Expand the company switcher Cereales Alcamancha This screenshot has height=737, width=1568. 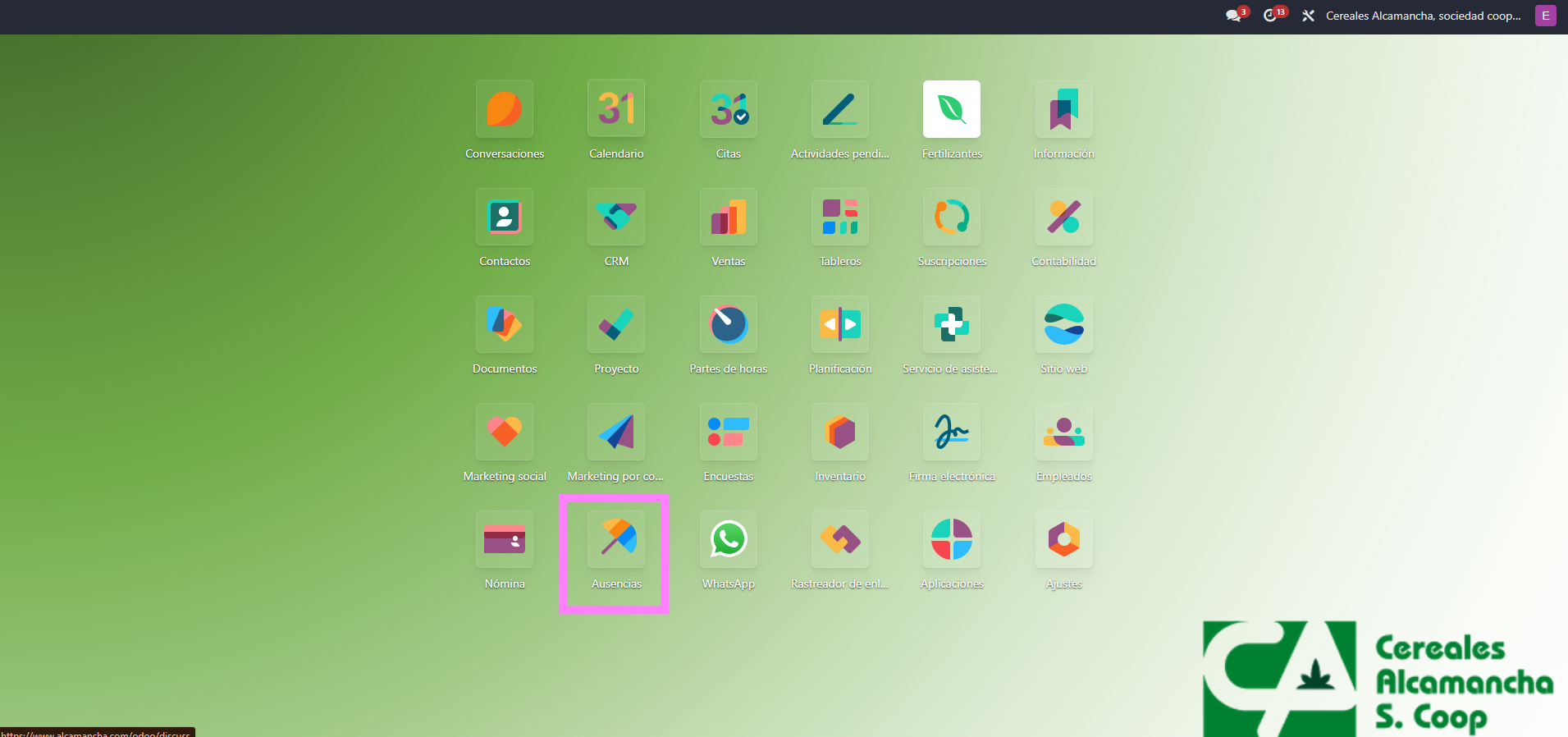pyautogui.click(x=1423, y=16)
